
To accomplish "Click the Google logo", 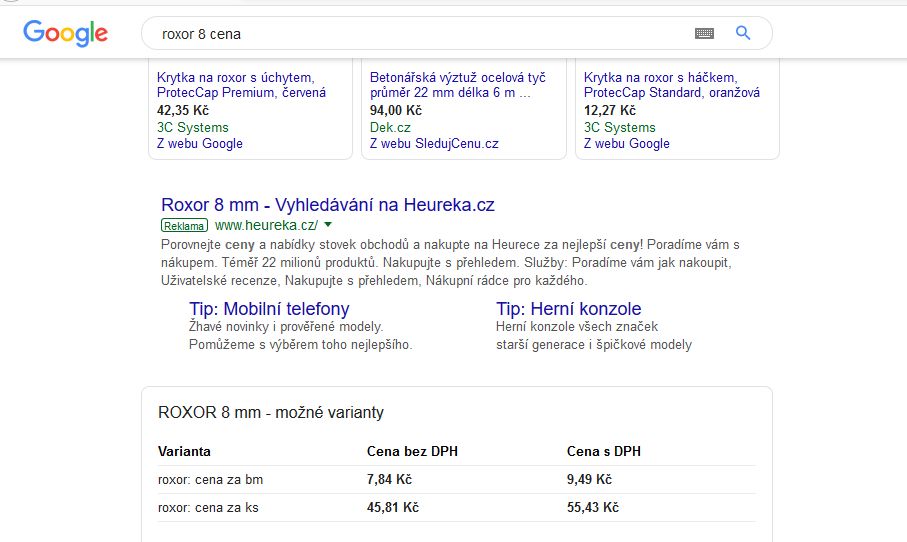I will tap(65, 33).
